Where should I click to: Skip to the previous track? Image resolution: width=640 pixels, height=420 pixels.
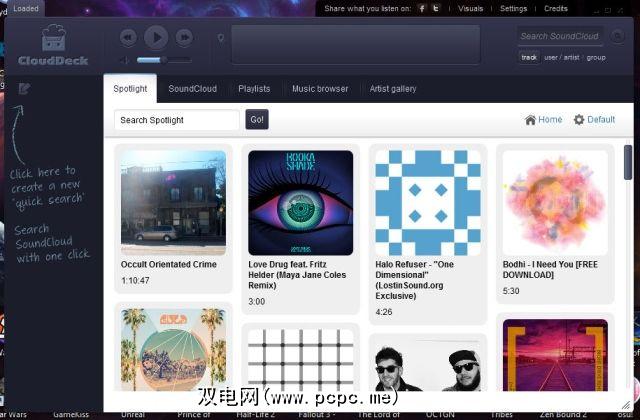(x=128, y=38)
